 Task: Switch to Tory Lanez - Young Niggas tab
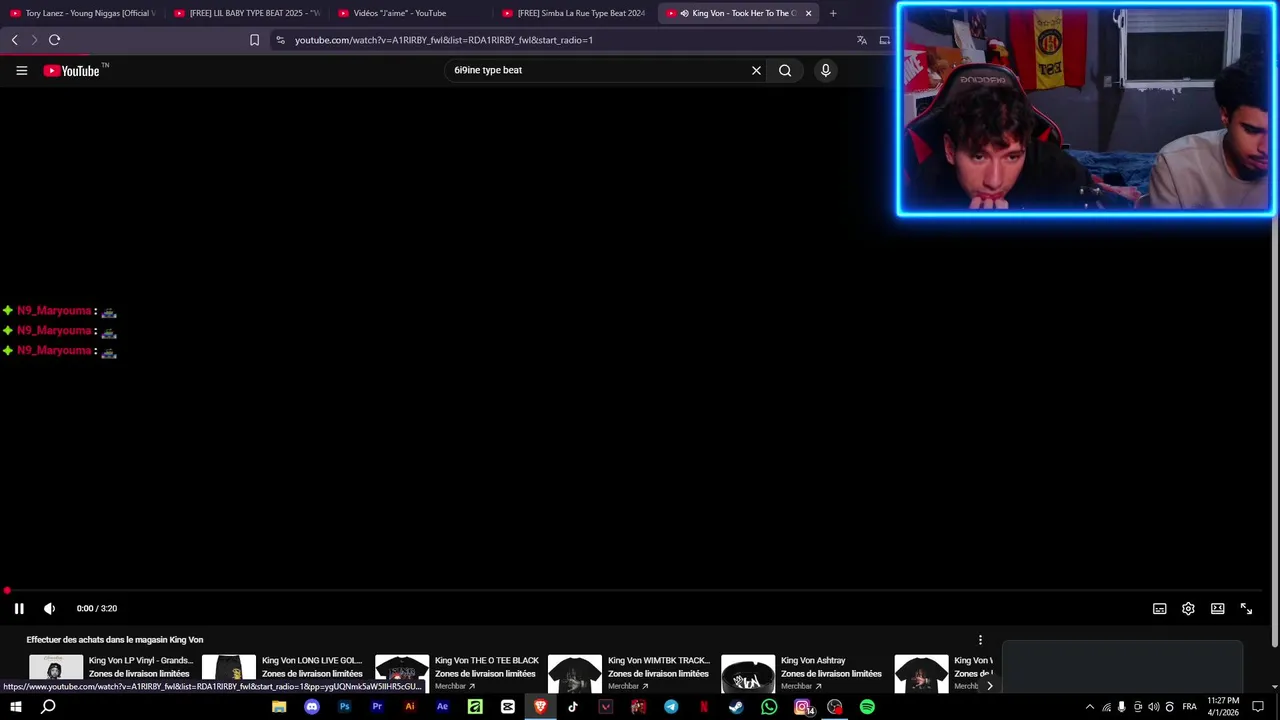click(x=82, y=13)
